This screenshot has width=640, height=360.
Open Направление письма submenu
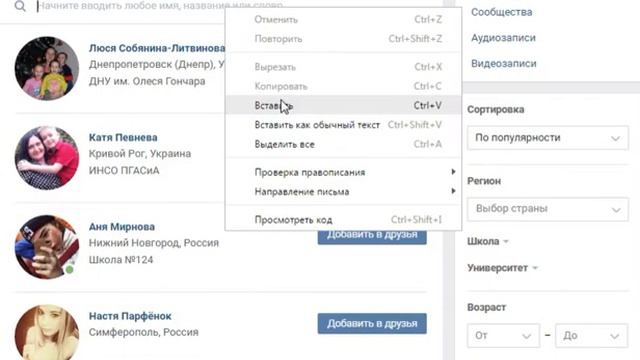point(343,191)
